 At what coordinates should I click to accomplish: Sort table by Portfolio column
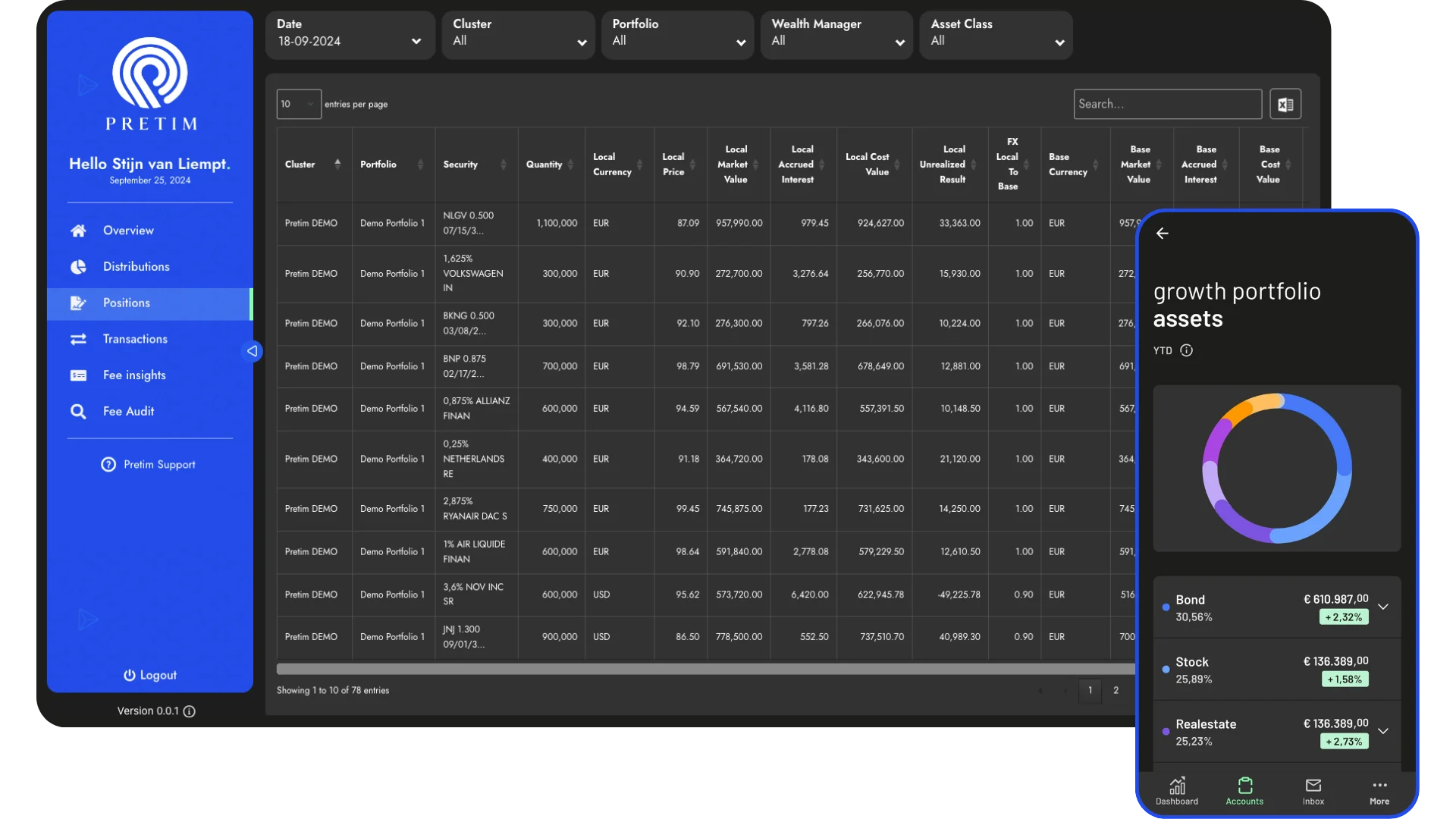(393, 165)
